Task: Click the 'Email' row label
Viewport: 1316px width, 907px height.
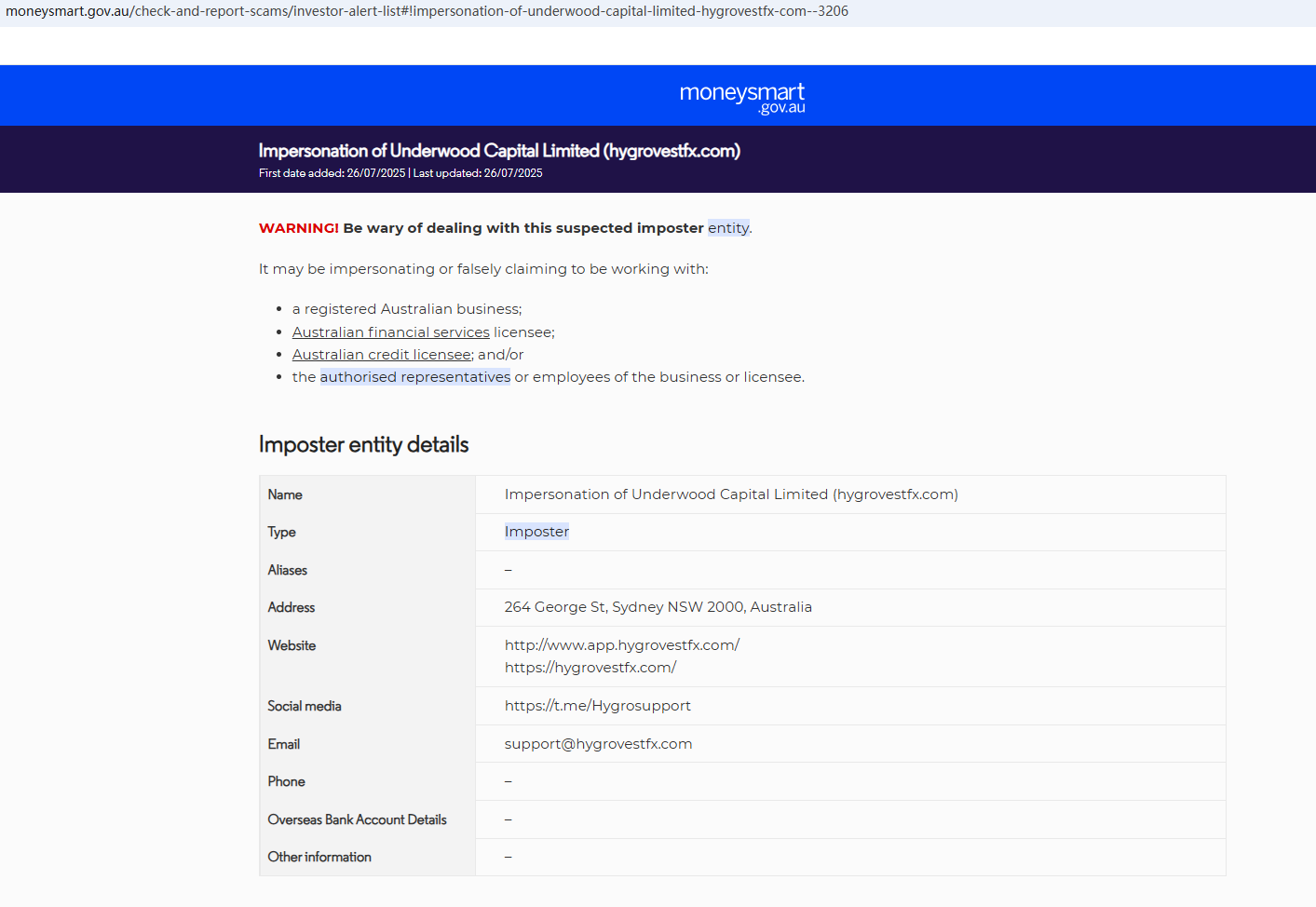Action: (x=284, y=744)
